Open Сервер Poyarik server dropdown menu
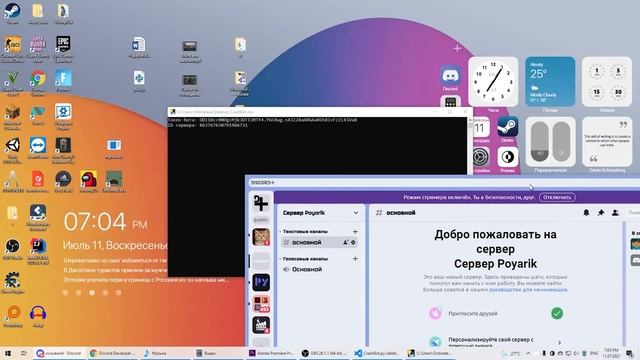Screen dimensions: 640x360 [320, 213]
